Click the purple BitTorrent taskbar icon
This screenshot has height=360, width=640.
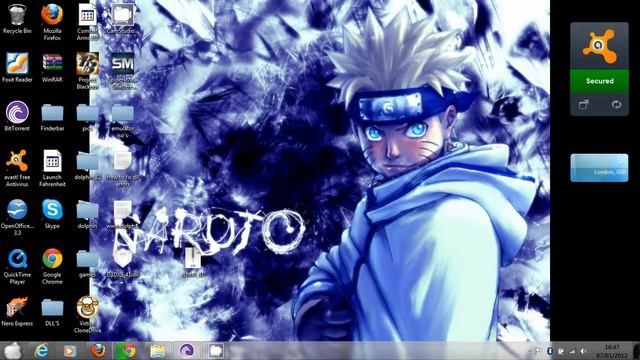pos(187,351)
